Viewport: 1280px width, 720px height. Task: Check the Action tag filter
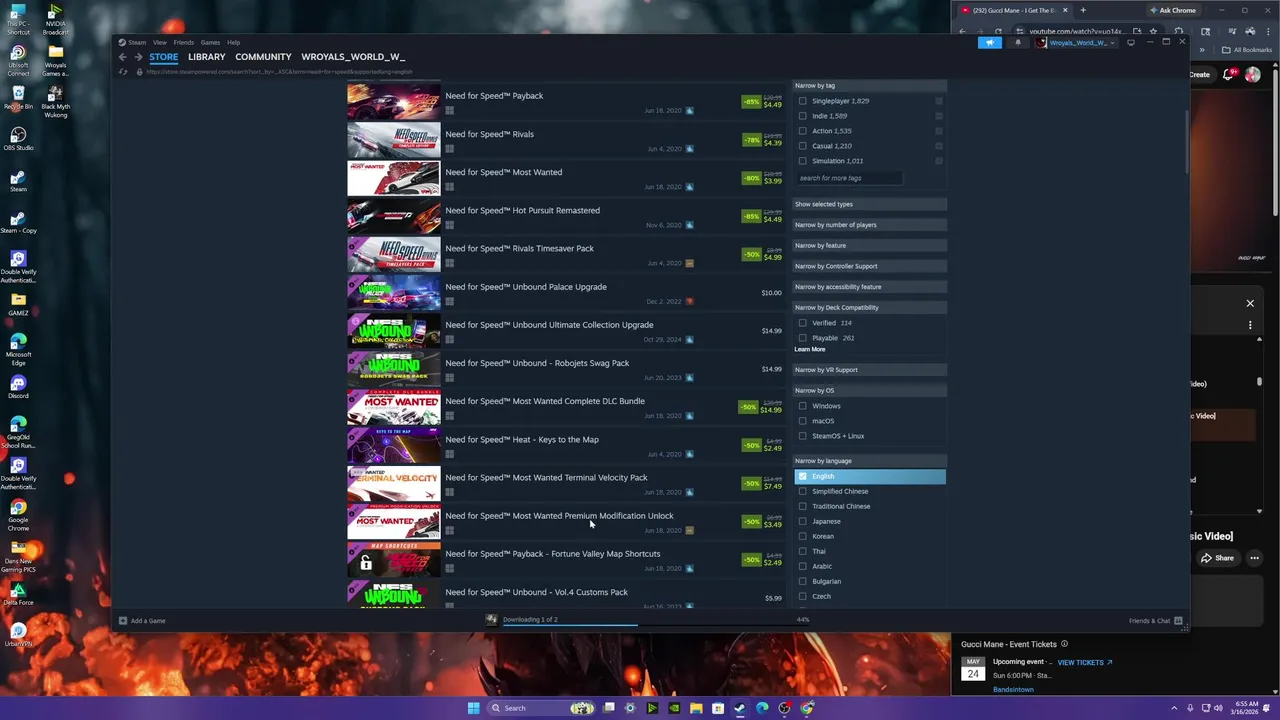click(802, 131)
